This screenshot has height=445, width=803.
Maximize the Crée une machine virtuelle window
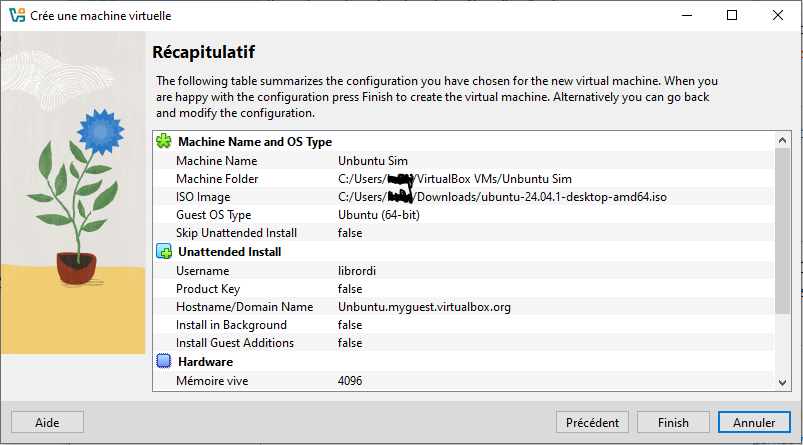point(732,15)
